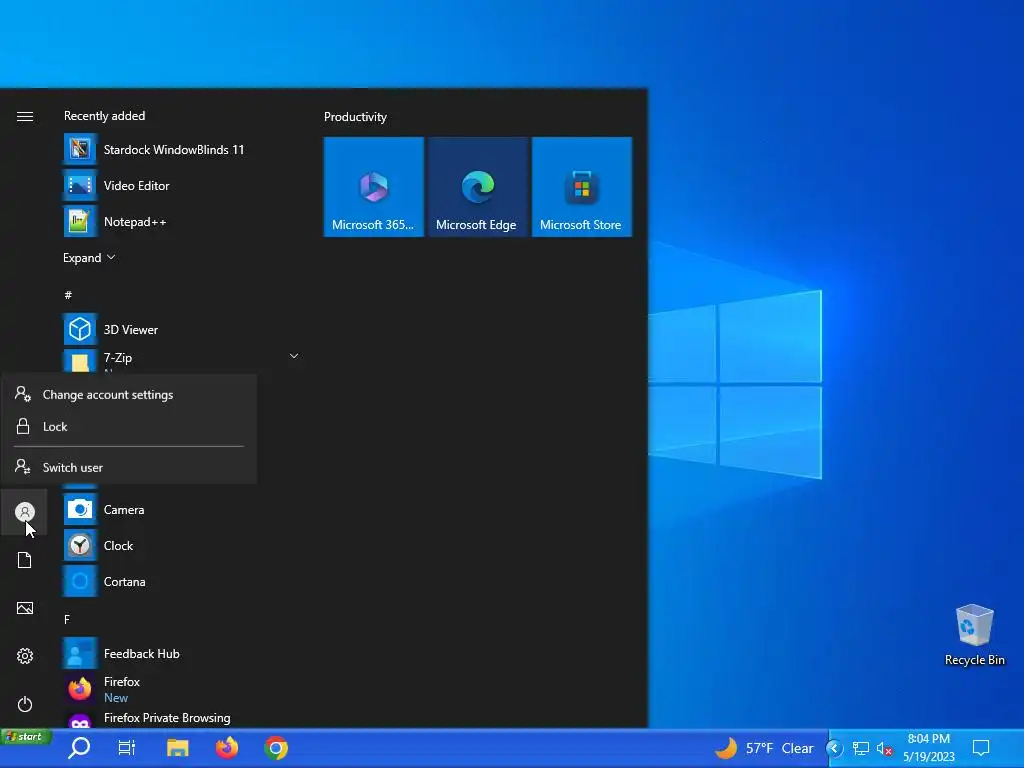Open Stardock WindowBlinds 11 icon
Viewport: 1024px width, 768px height.
80,150
